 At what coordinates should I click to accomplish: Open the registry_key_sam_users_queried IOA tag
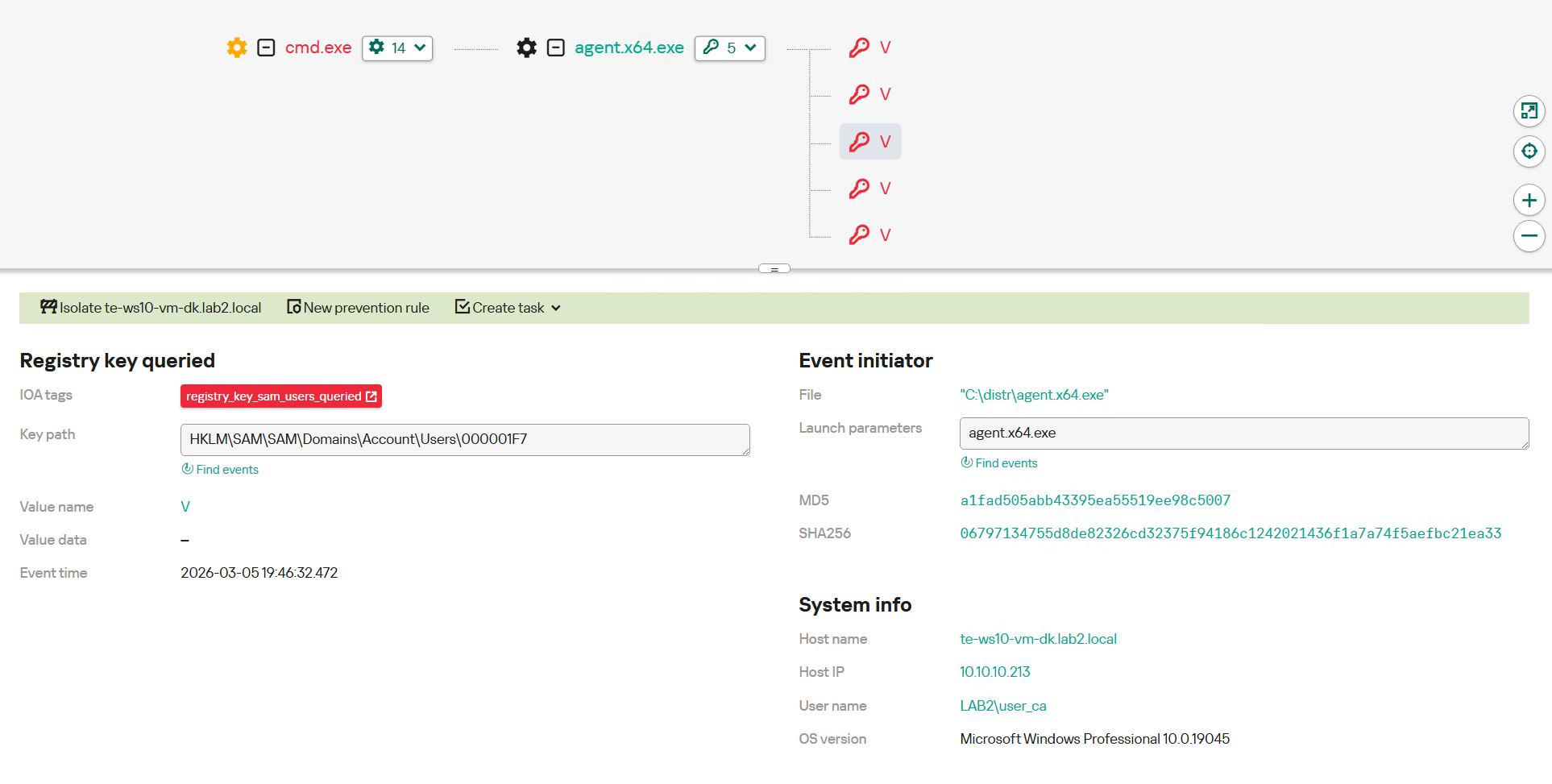coord(280,396)
